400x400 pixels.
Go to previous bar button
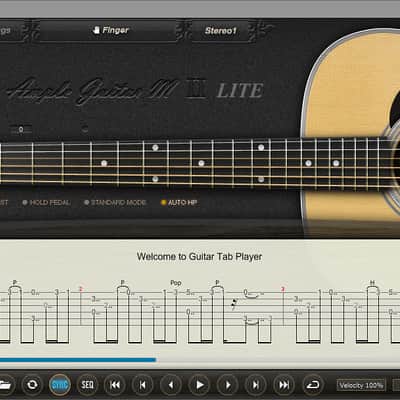[143, 385]
